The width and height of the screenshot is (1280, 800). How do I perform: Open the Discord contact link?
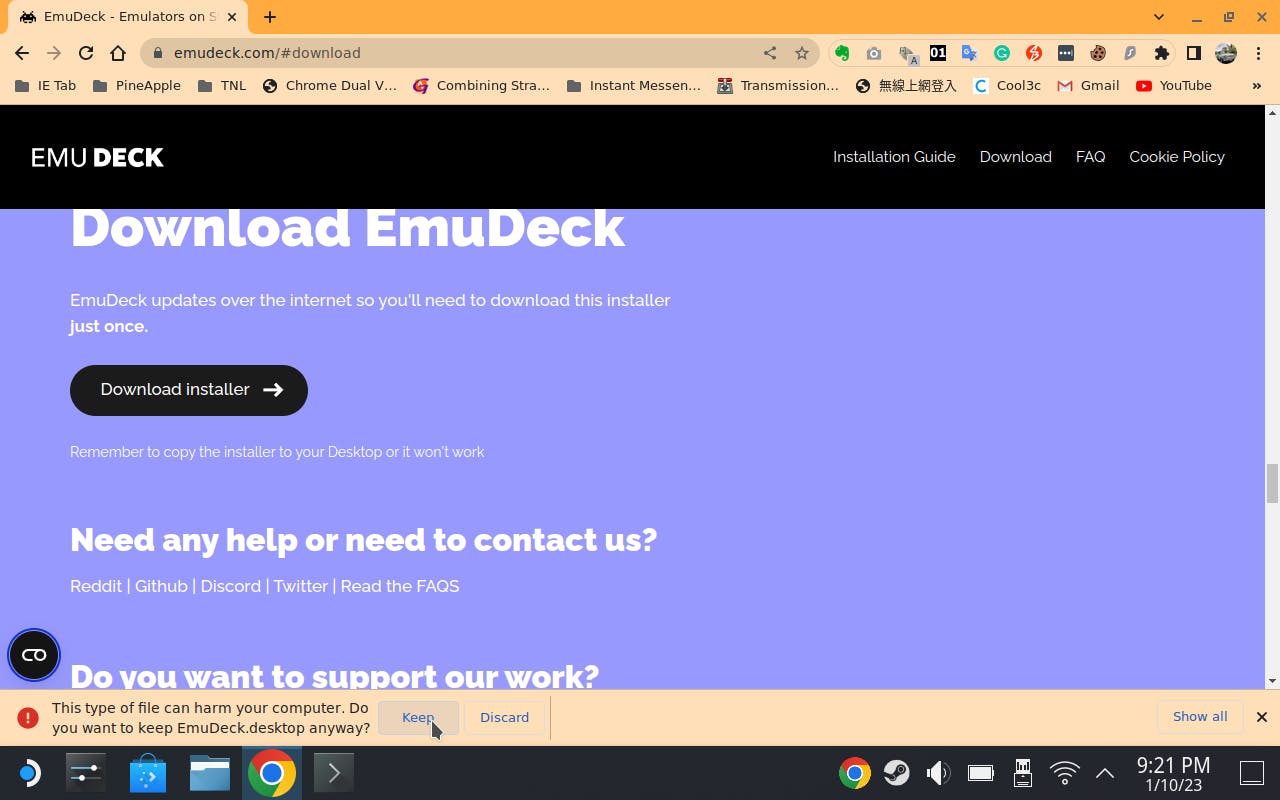coord(231,586)
